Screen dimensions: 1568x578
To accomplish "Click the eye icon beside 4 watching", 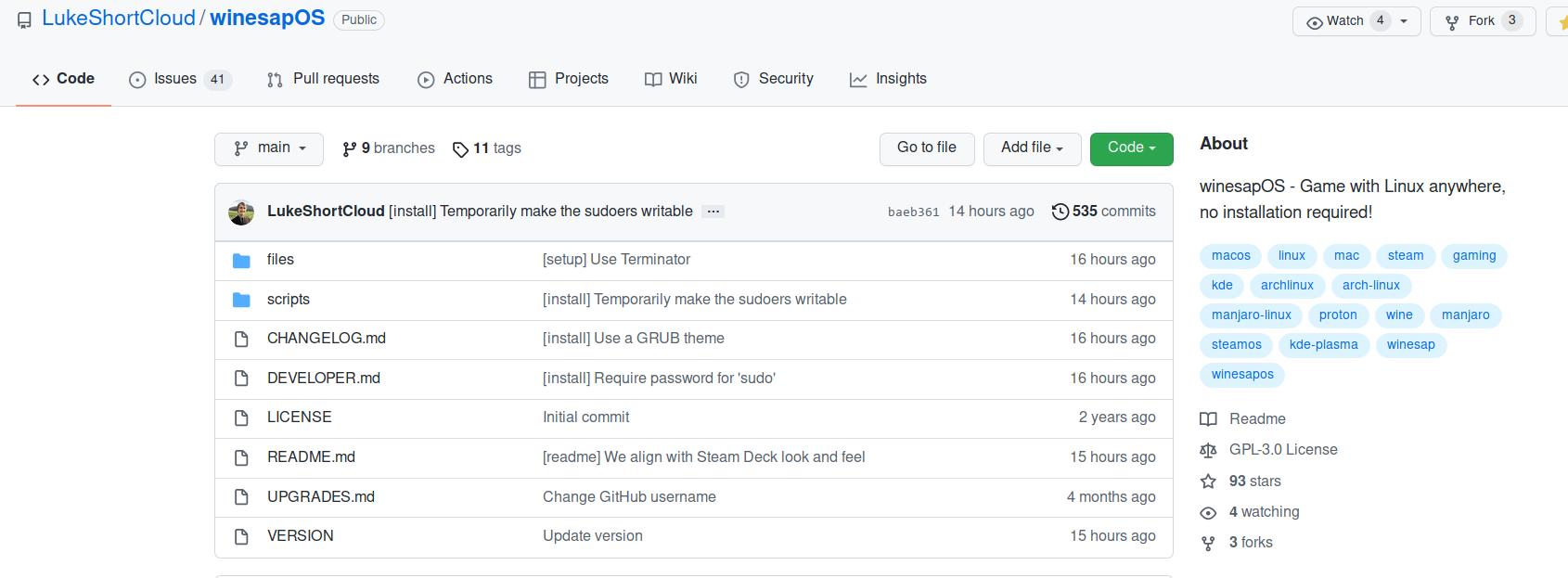I will (x=1208, y=513).
